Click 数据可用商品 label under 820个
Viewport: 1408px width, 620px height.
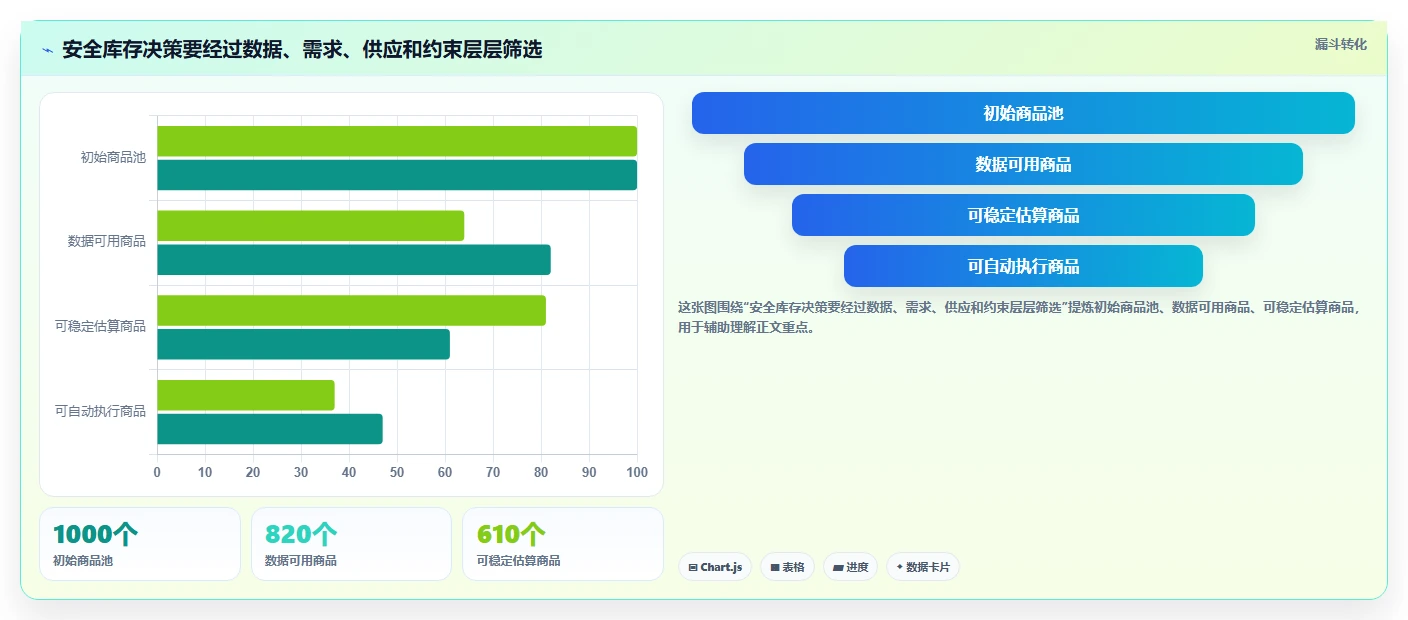tap(301, 561)
